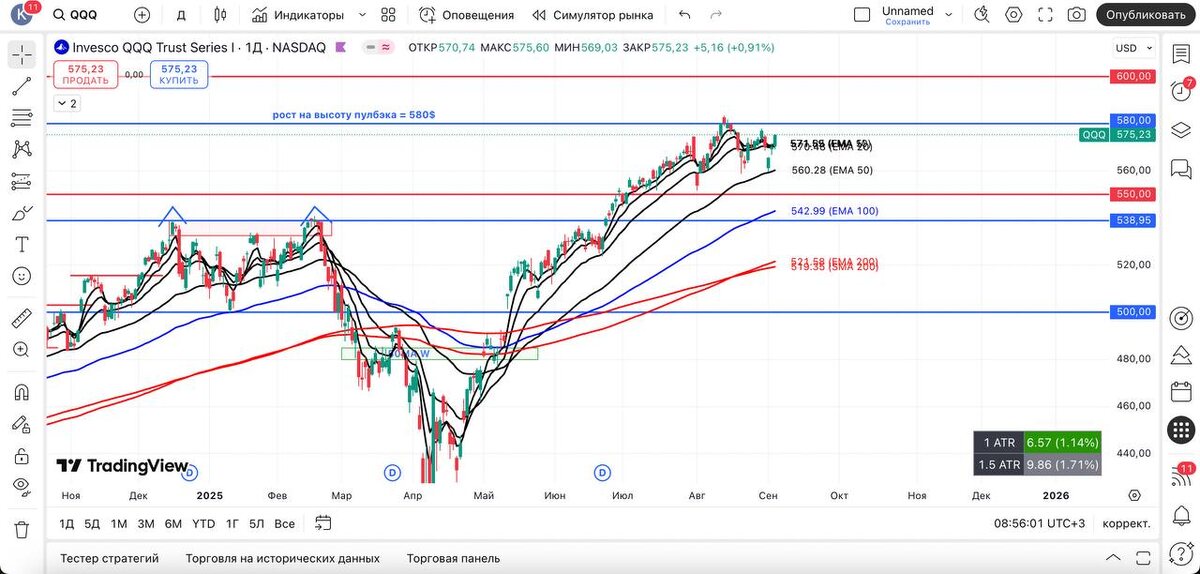1200x574 pixels.
Task: Select the YTD date range
Action: (203, 523)
